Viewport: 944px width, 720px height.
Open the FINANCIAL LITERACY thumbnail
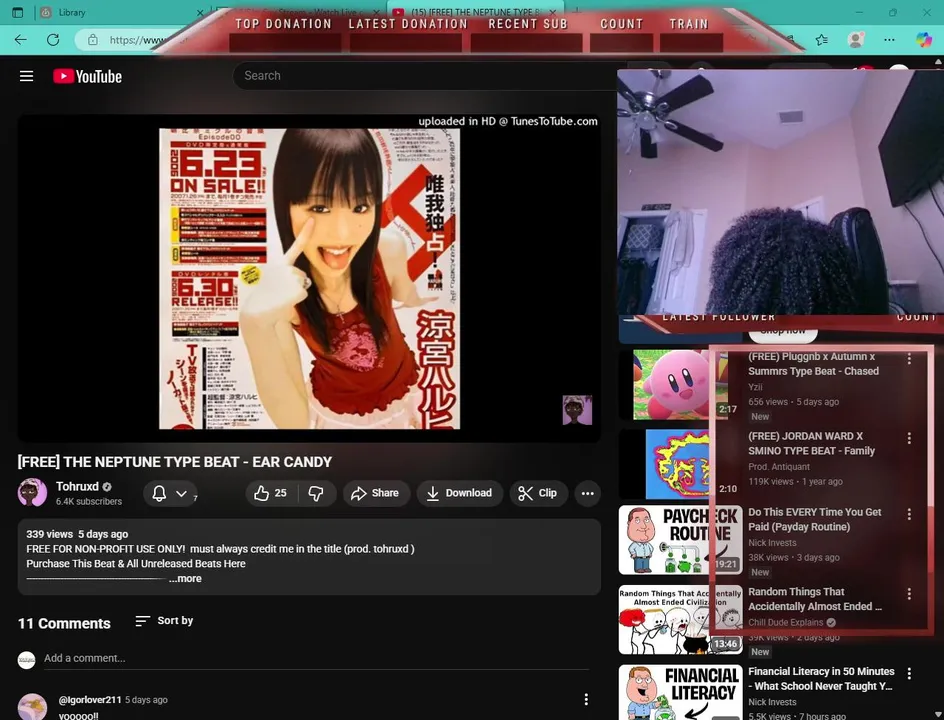click(680, 692)
